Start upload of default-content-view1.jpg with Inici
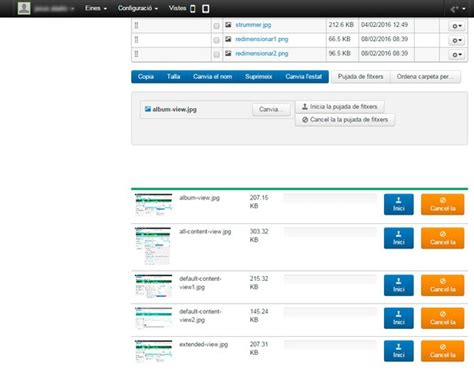 [399, 285]
